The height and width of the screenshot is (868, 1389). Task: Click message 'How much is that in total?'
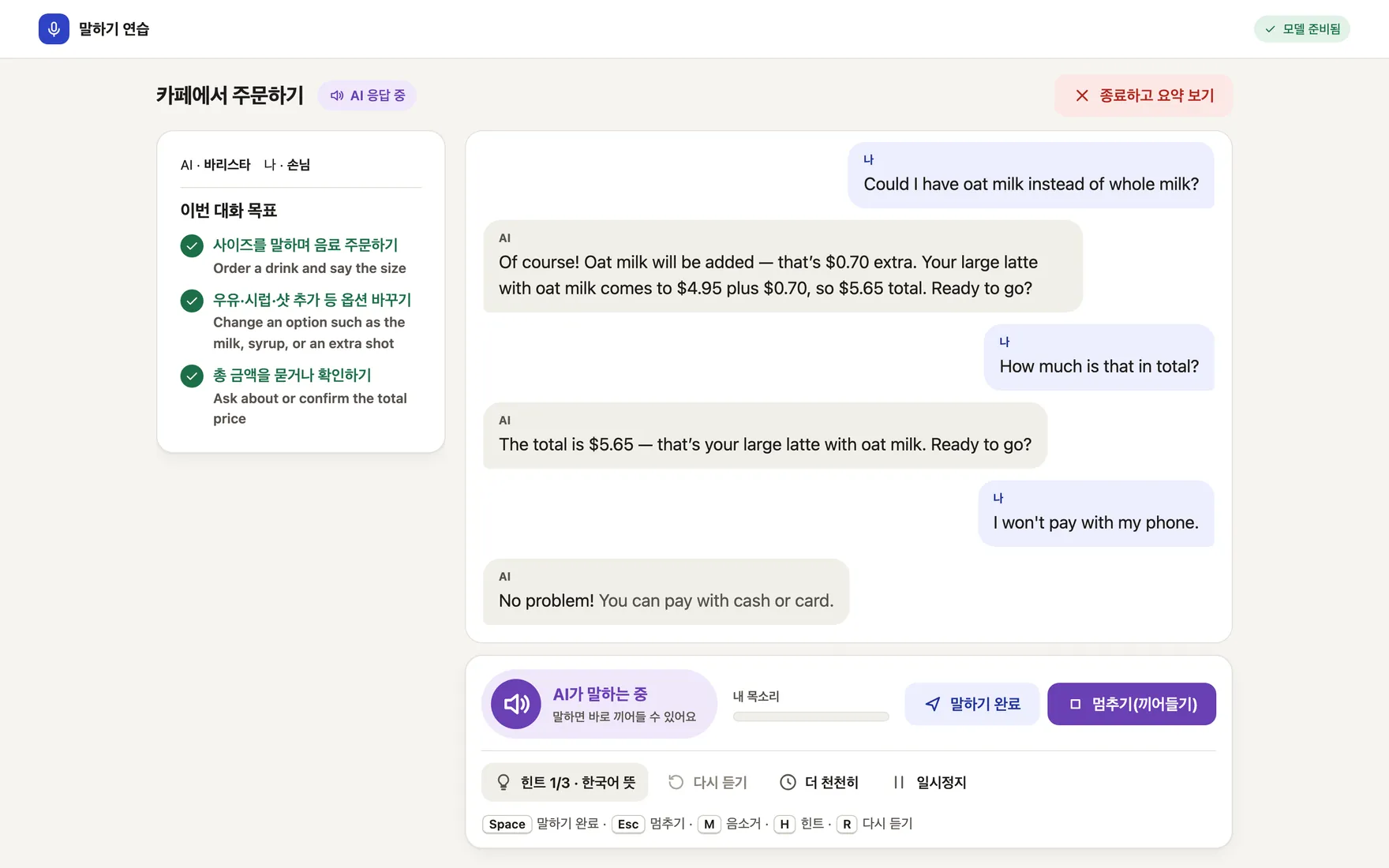click(1099, 357)
